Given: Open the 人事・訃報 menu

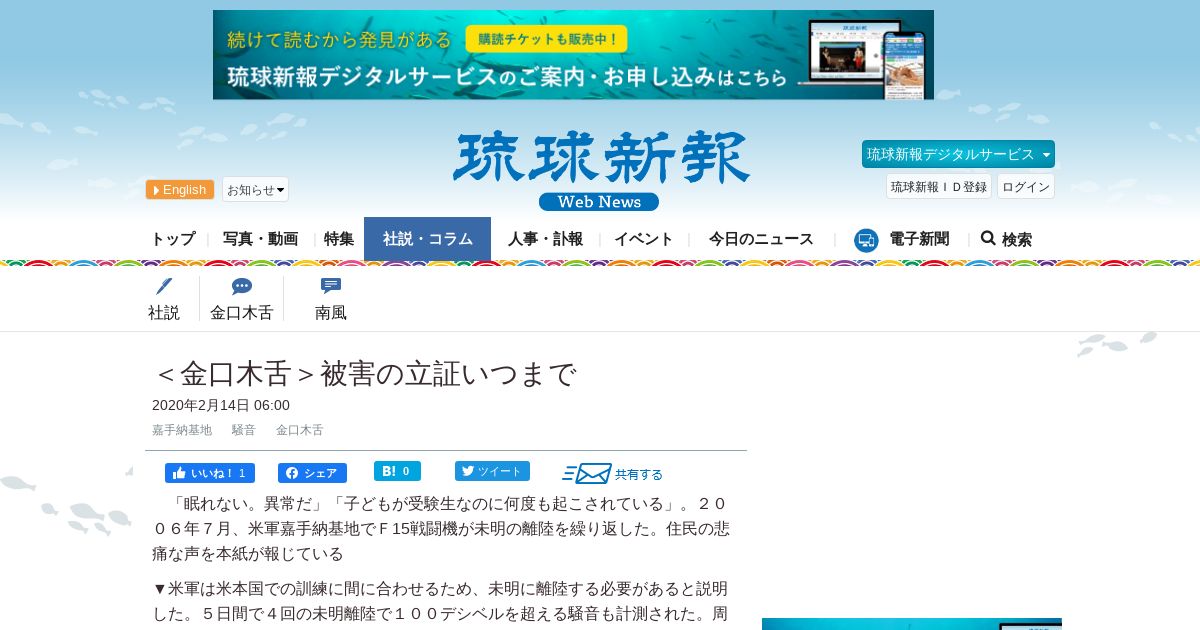Looking at the screenshot, I should (545, 239).
